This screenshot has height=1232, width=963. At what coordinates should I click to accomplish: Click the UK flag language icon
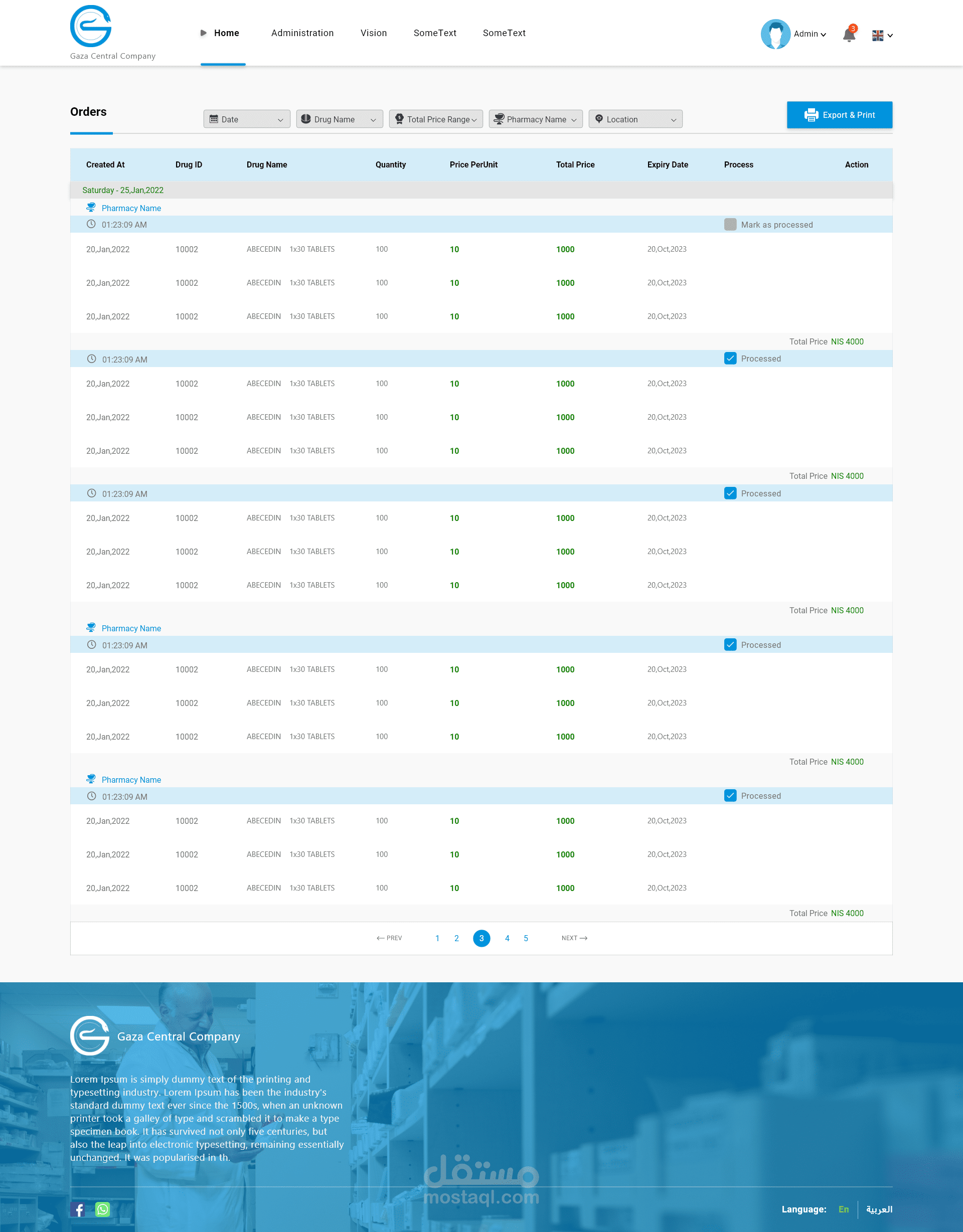coord(877,36)
